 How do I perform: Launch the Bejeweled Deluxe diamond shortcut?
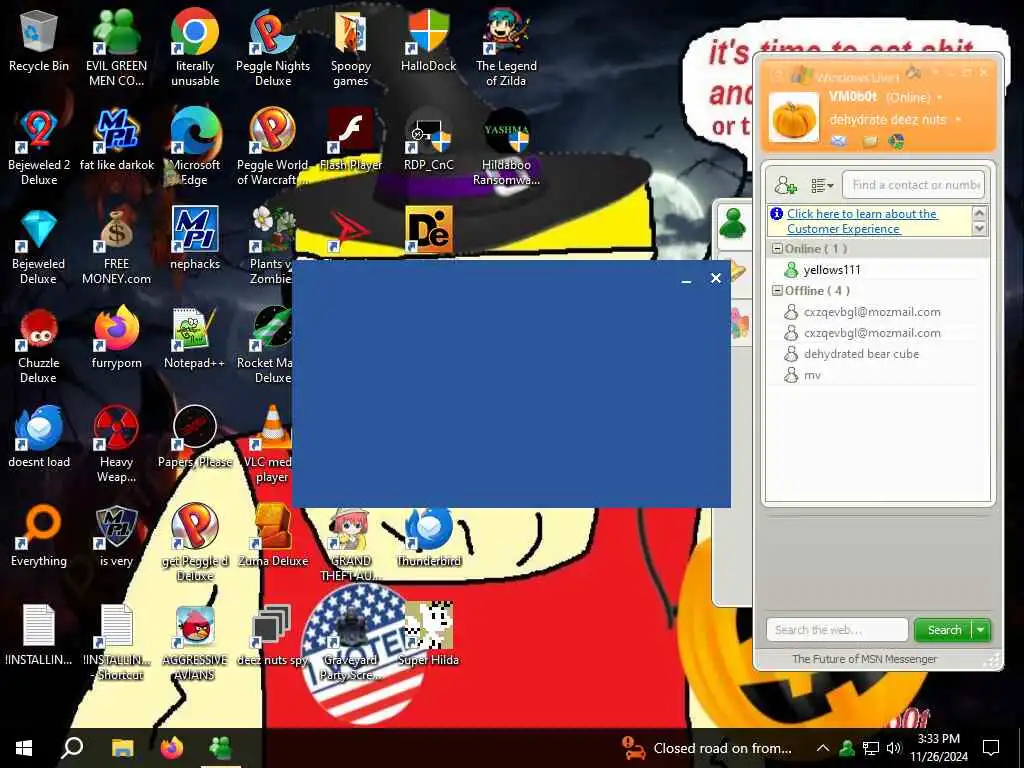(39, 247)
